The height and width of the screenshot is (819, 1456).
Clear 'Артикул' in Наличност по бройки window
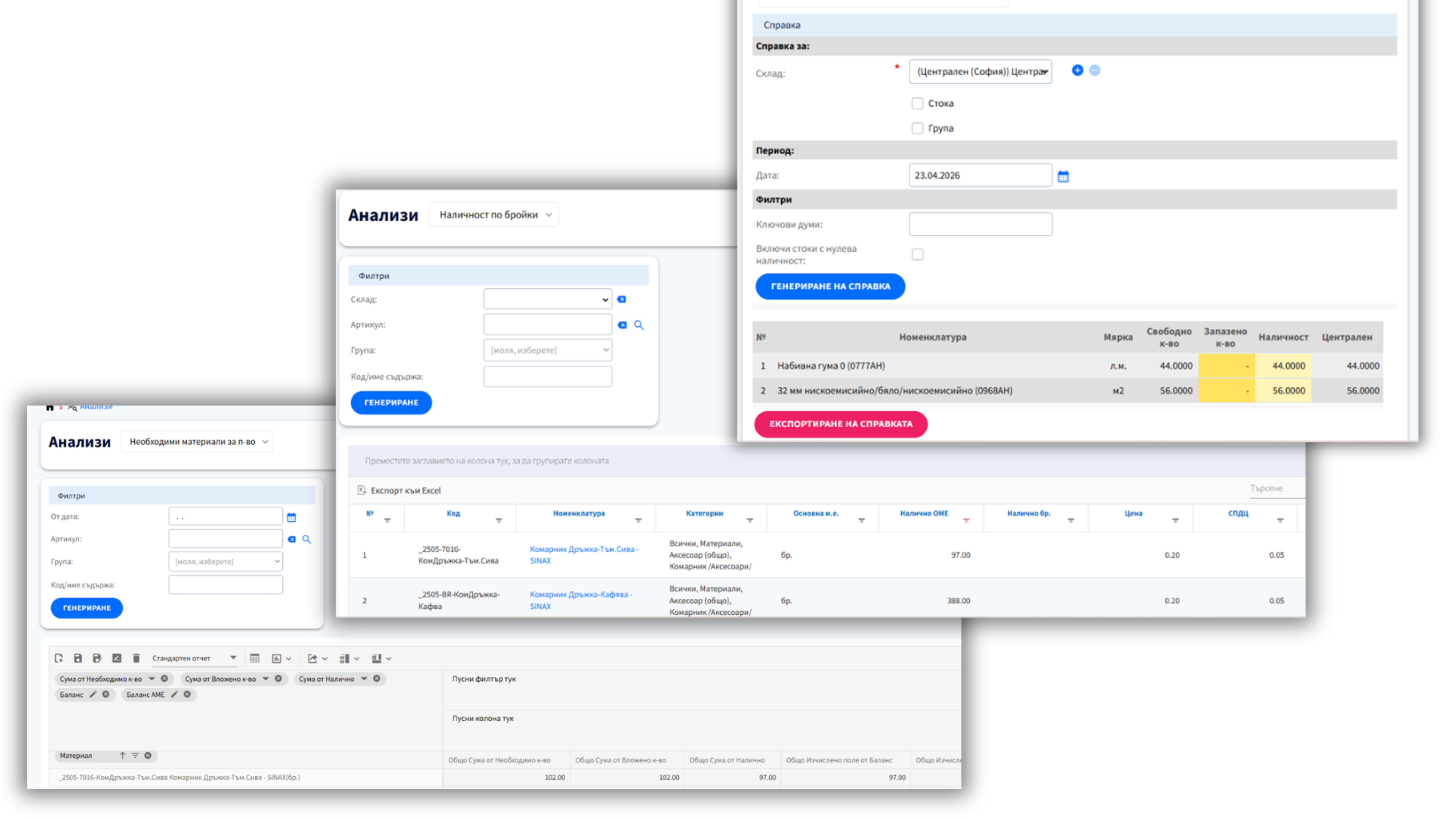[622, 325]
